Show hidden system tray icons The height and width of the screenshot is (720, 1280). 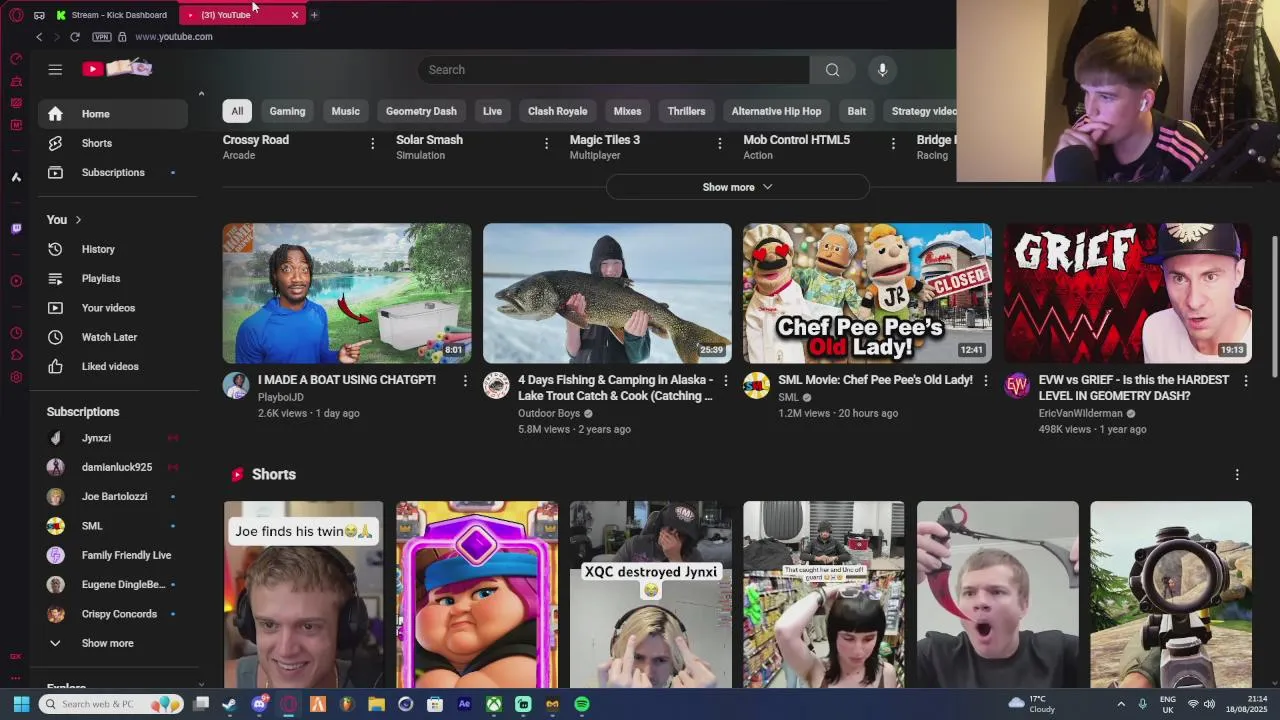pos(1120,704)
